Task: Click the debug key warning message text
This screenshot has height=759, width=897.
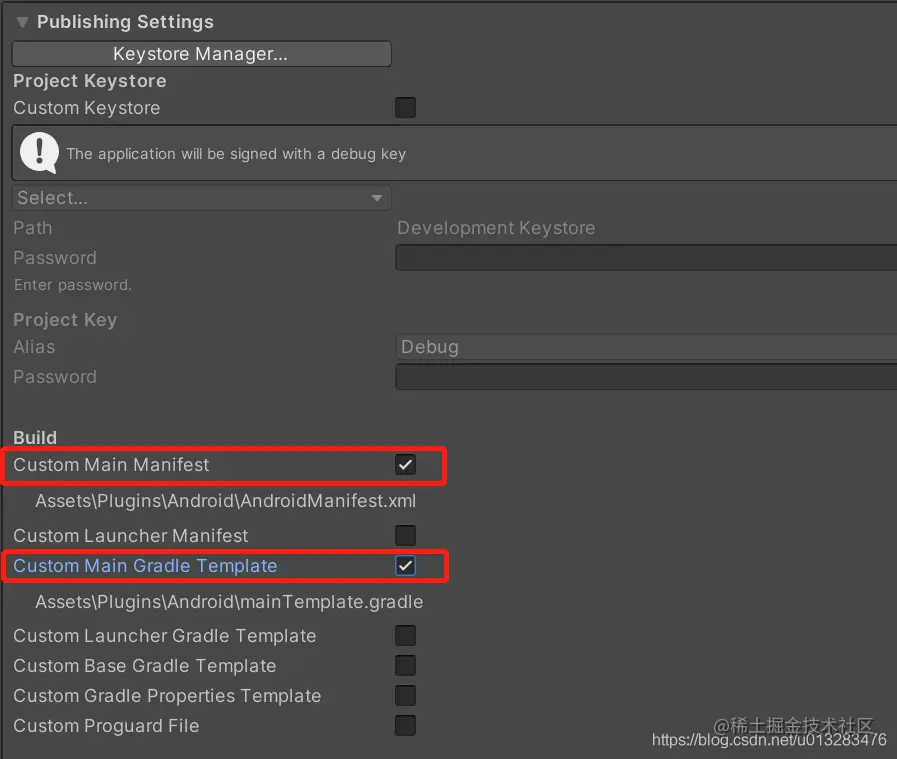Action: point(236,154)
